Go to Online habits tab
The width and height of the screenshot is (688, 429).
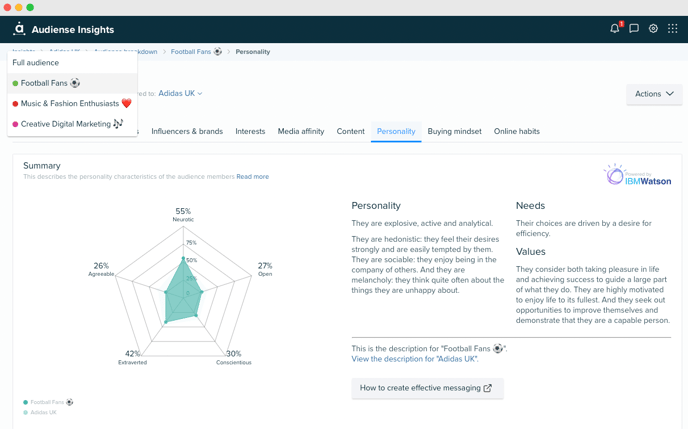click(517, 131)
